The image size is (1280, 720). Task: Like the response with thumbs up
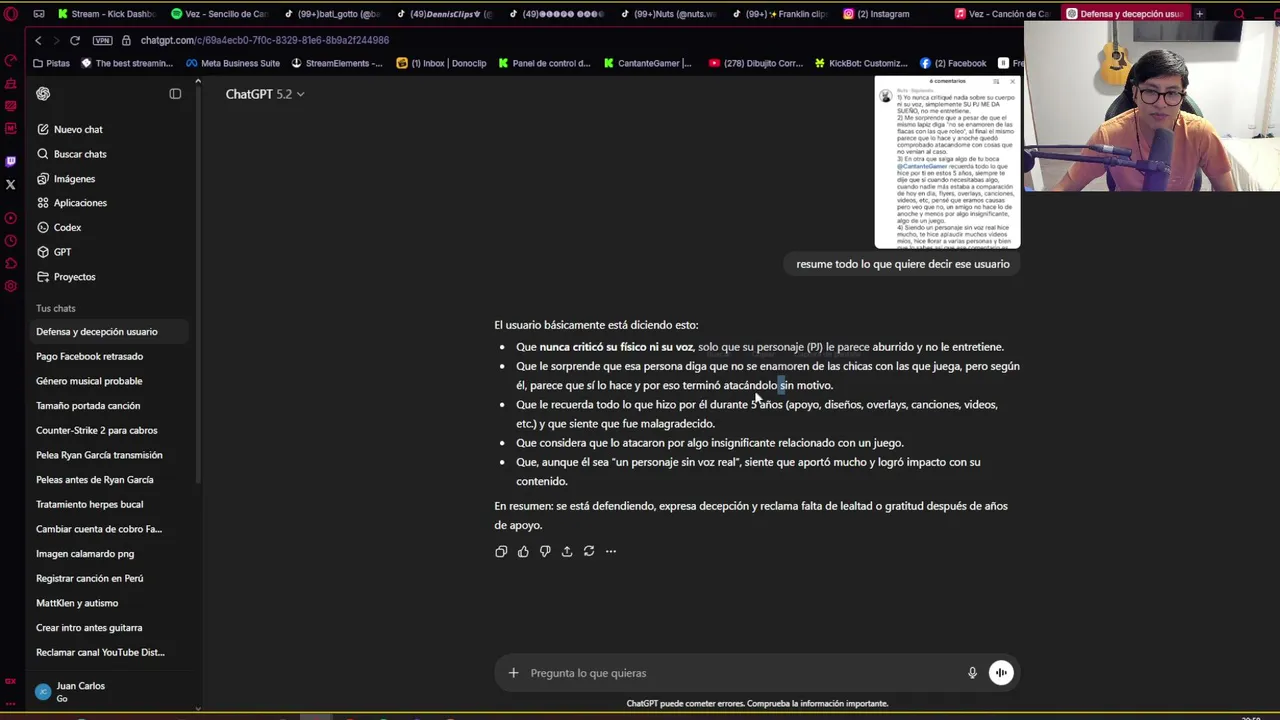pos(523,551)
